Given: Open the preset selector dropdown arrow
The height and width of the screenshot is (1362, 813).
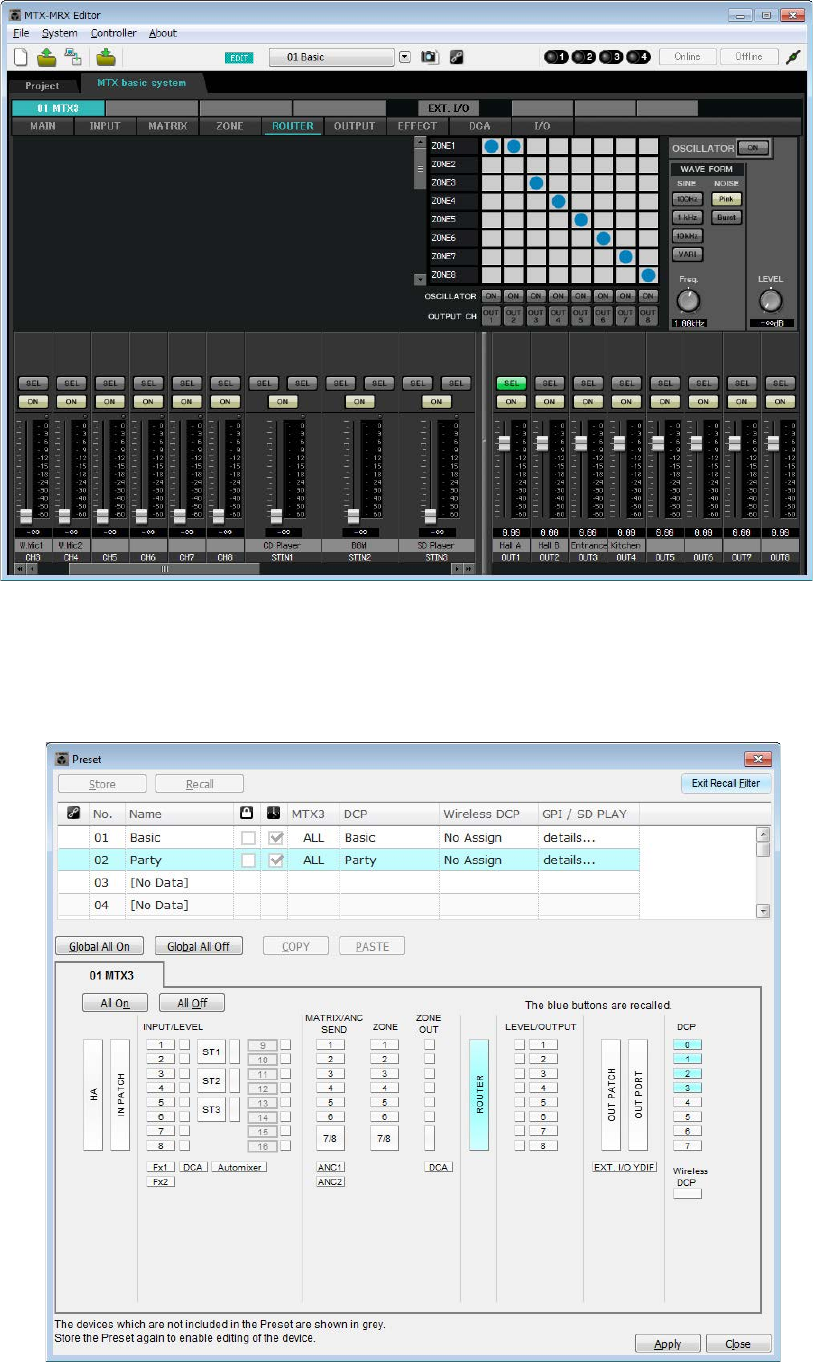Looking at the screenshot, I should [405, 57].
